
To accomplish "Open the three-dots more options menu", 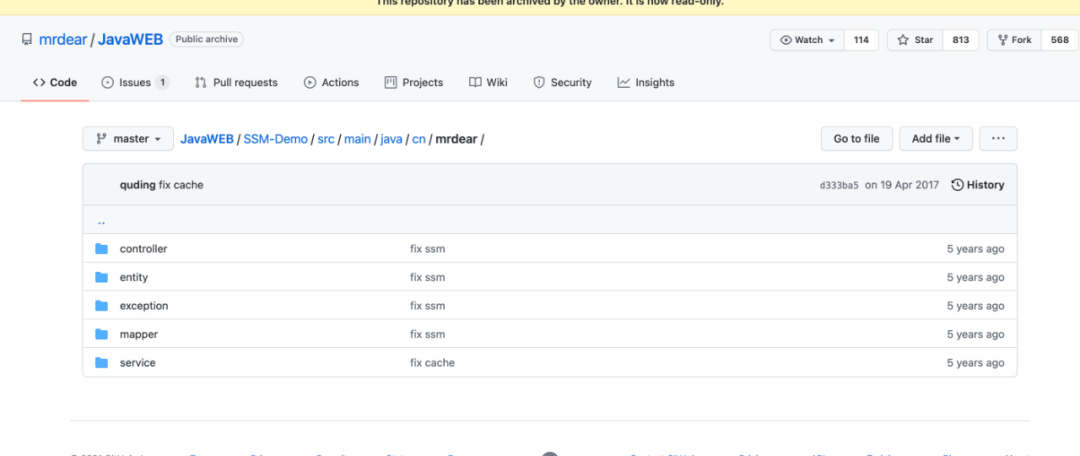I will click(x=998, y=138).
